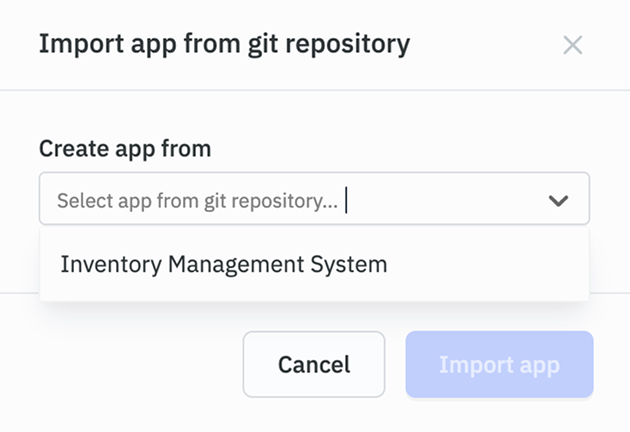The width and height of the screenshot is (630, 432).
Task: Click the 'Create app from' label
Action: [125, 149]
